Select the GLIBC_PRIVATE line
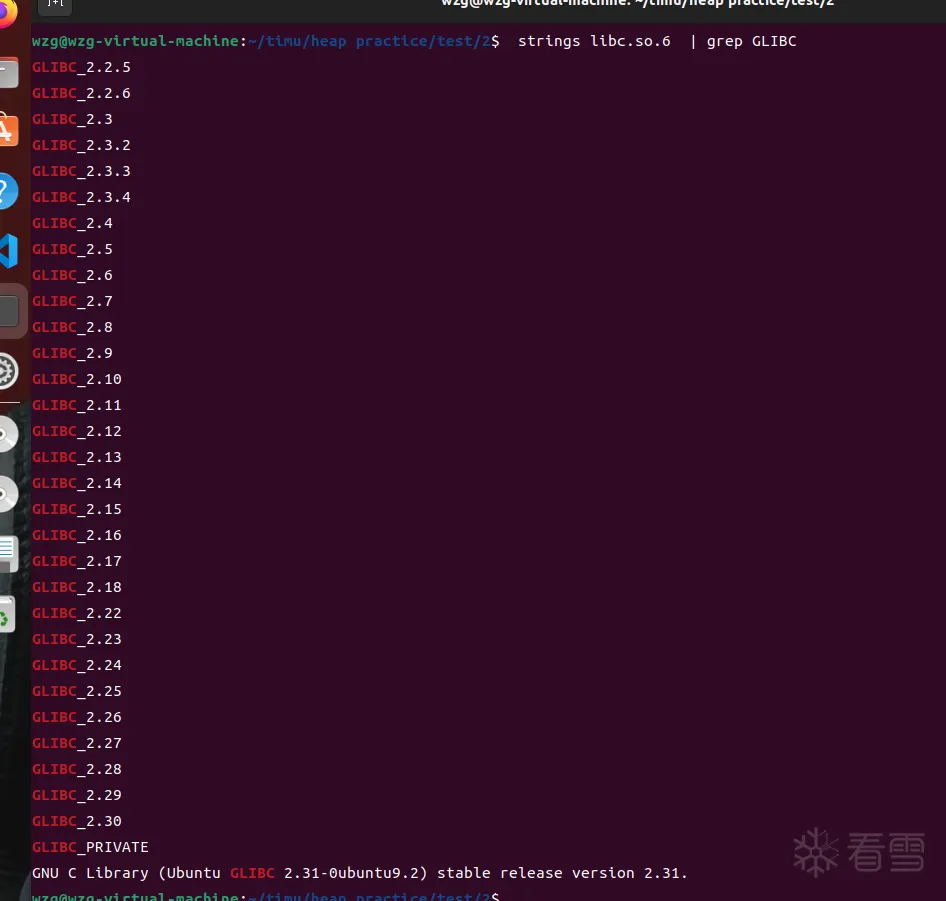 90,847
